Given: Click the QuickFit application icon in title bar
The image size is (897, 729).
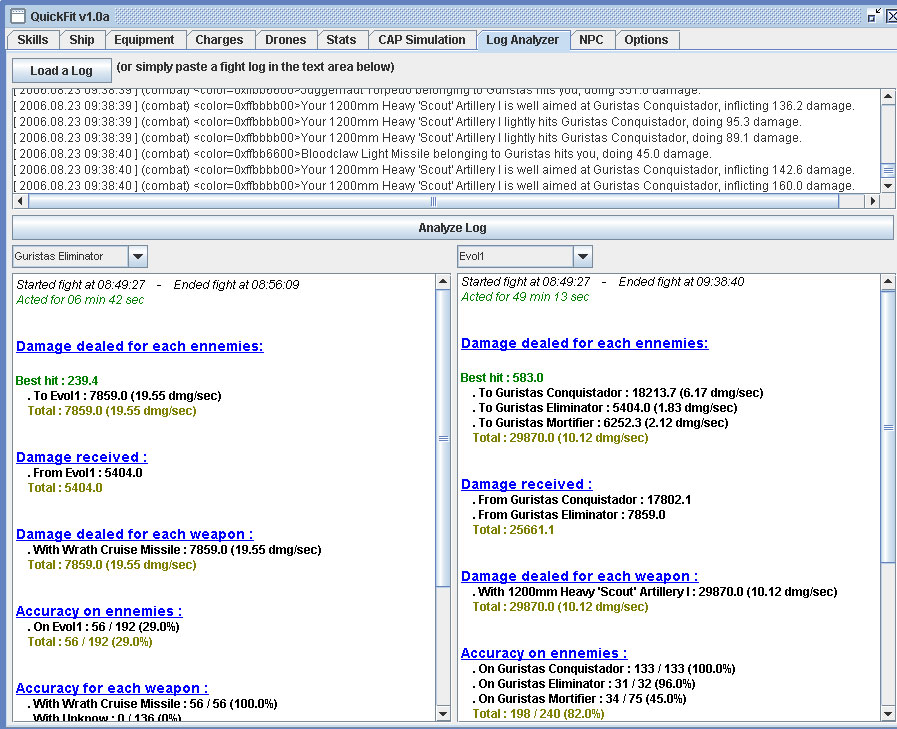Looking at the screenshot, I should tap(17, 16).
